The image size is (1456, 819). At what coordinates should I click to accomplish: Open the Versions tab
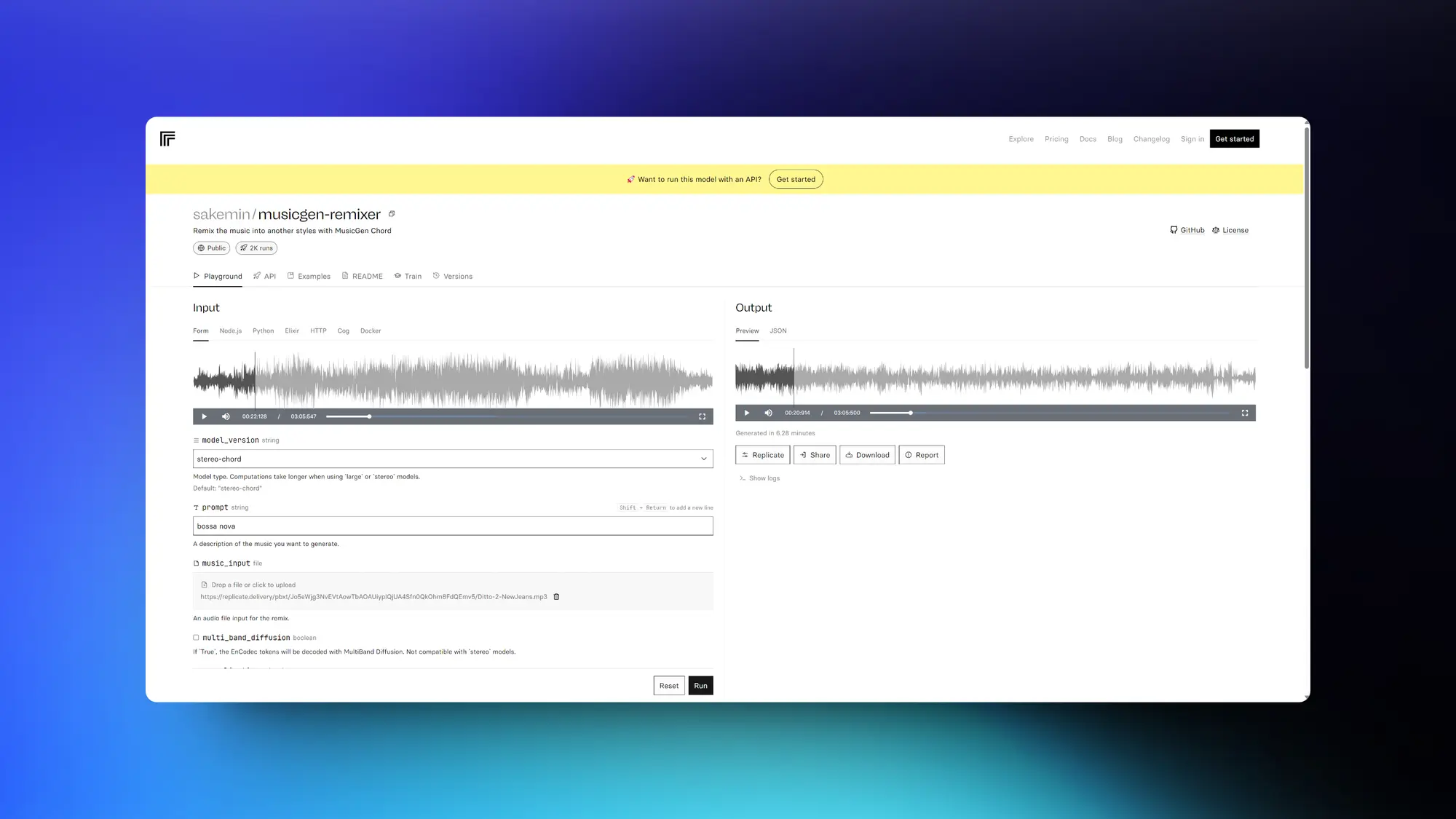[453, 277]
